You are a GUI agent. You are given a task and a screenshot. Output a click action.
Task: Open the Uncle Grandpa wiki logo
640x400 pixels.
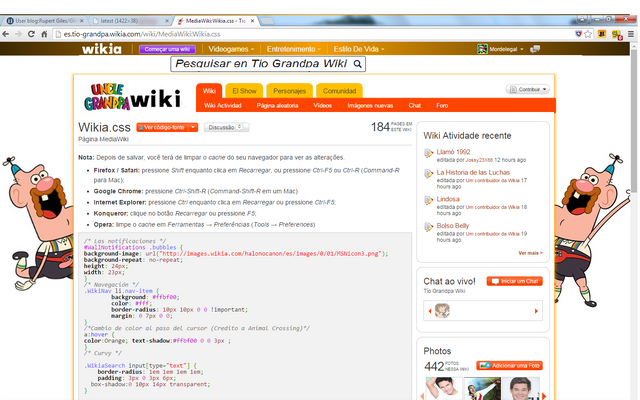click(133, 97)
